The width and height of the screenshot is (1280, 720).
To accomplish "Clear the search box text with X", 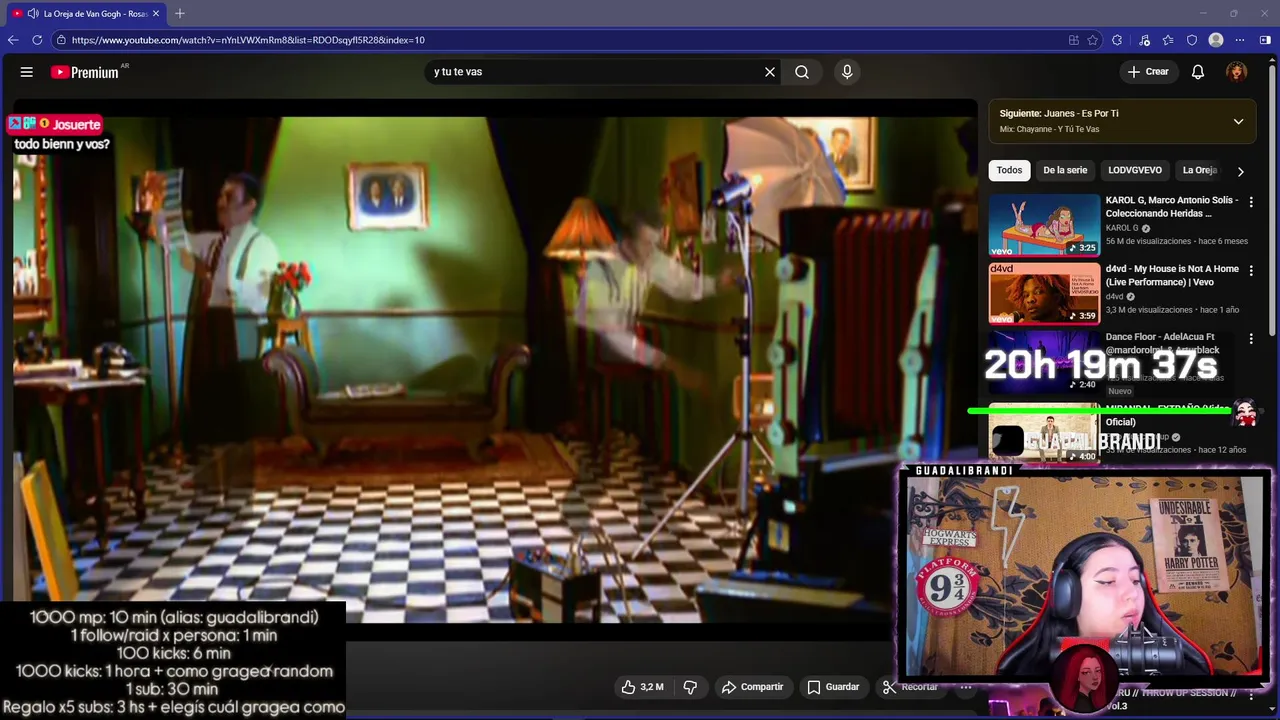I will pyautogui.click(x=770, y=72).
